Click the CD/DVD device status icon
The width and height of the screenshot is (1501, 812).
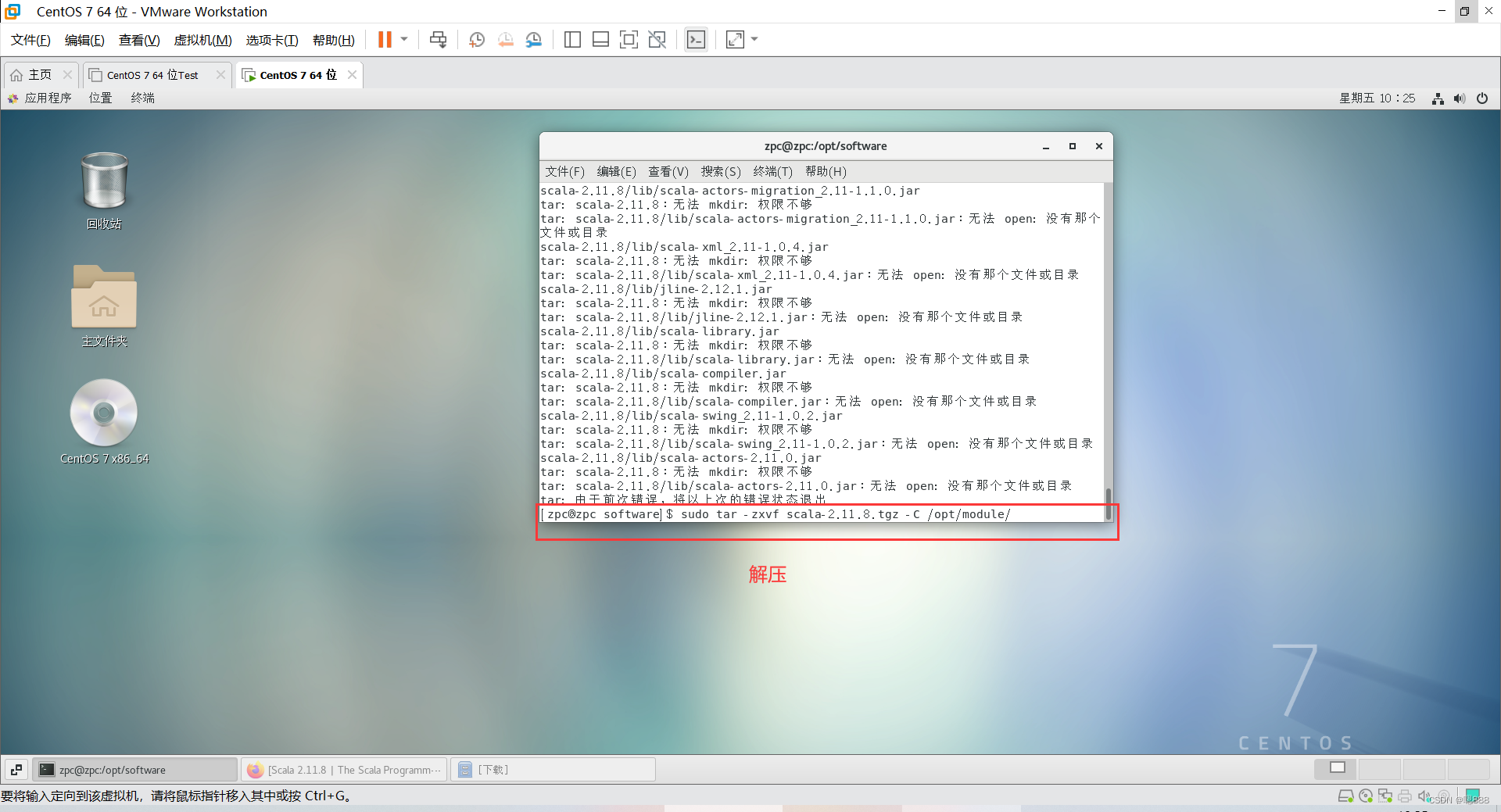[1366, 796]
